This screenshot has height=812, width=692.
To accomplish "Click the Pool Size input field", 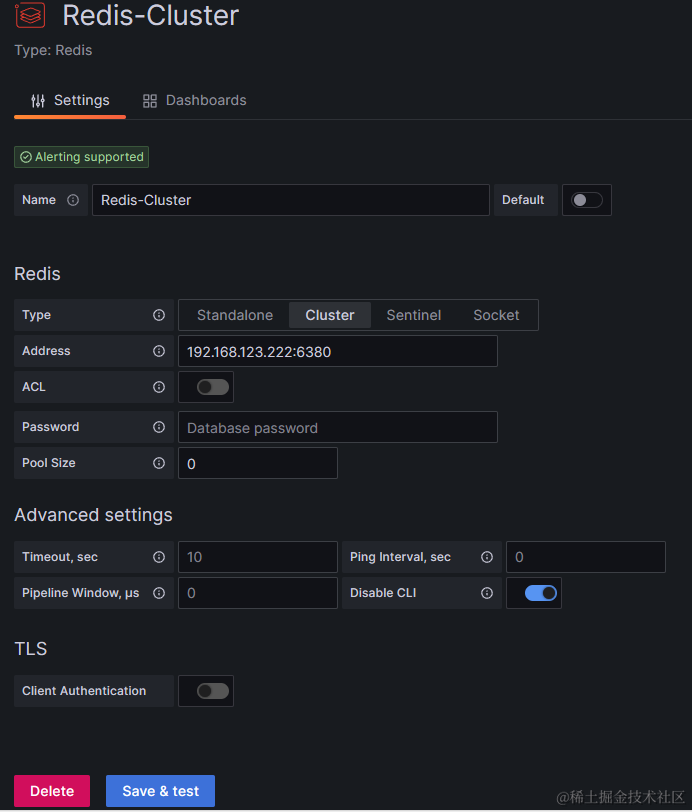I will pos(258,463).
